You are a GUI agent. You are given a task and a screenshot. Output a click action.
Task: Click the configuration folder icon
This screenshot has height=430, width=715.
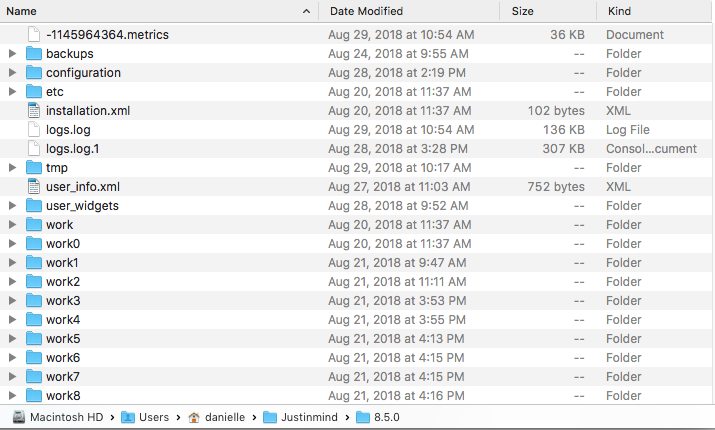(x=33, y=73)
